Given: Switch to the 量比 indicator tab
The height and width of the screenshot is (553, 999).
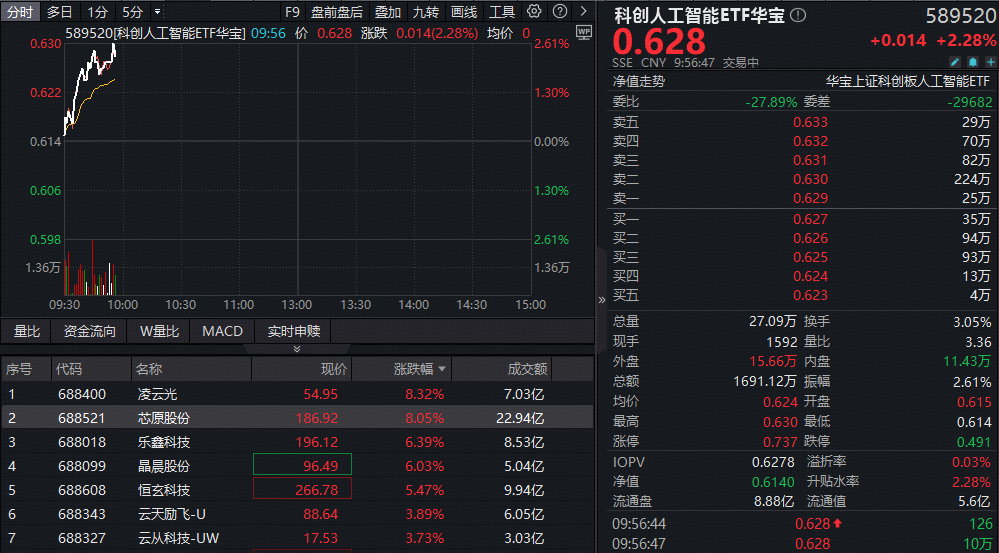Looking at the screenshot, I should tap(27, 331).
